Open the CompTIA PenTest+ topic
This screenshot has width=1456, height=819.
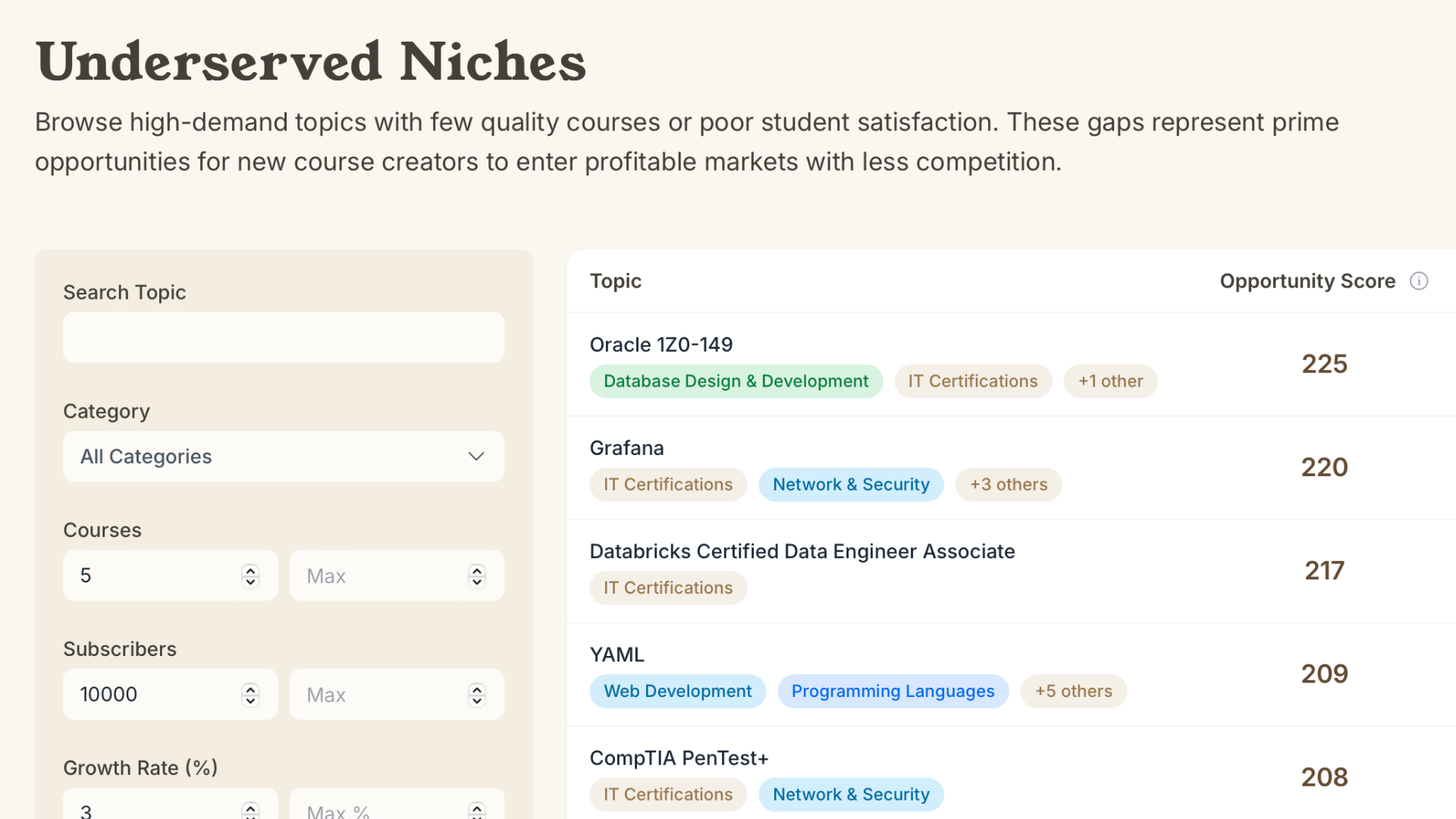pyautogui.click(x=679, y=758)
